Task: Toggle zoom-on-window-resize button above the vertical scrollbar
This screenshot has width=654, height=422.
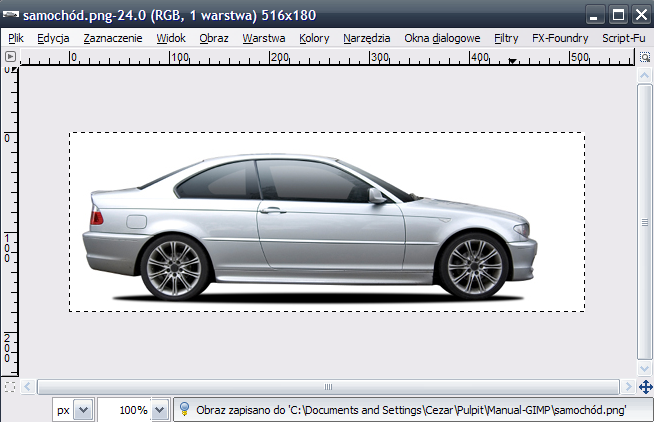Action: tap(644, 59)
